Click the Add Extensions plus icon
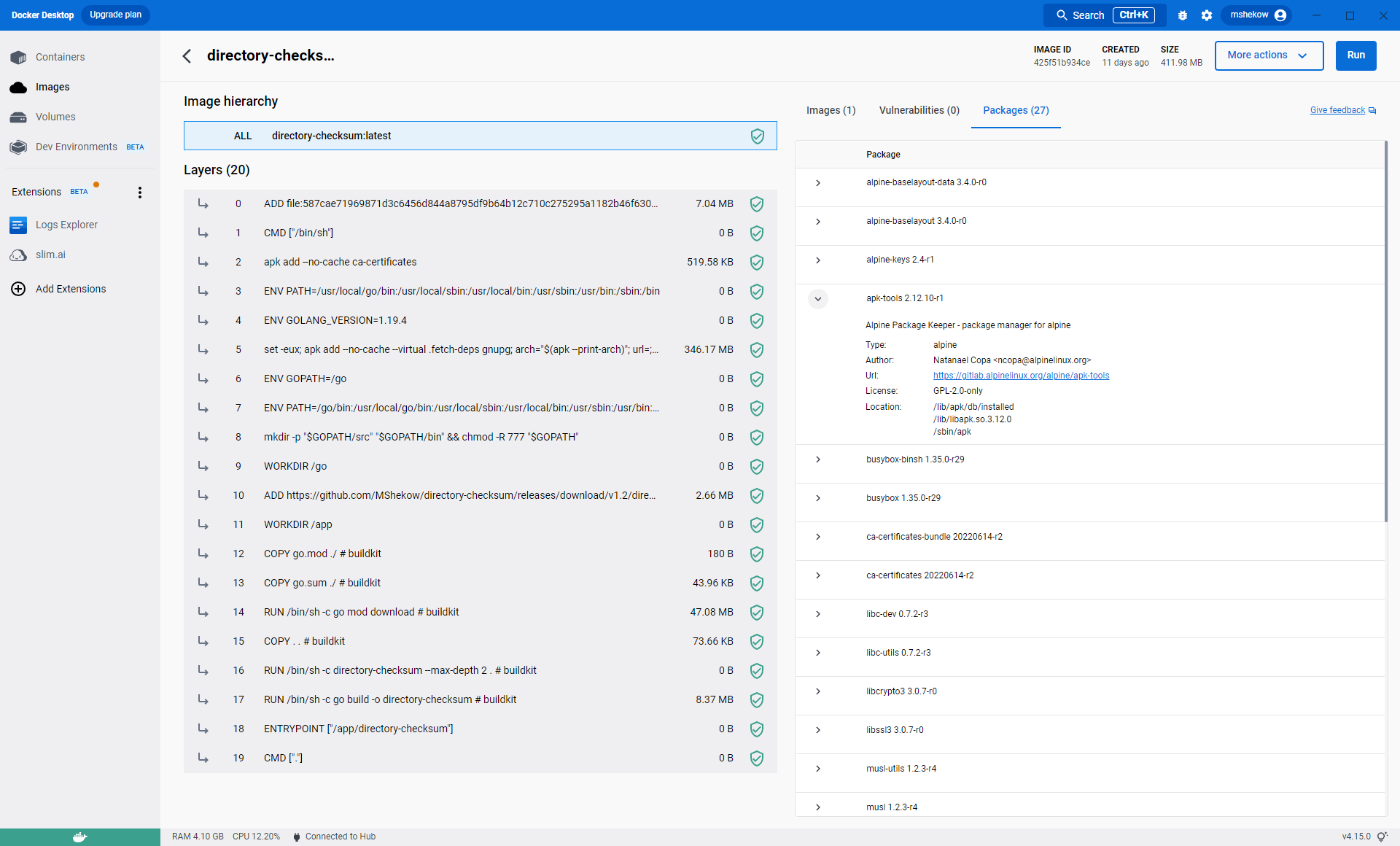Image resolution: width=1400 pixels, height=846 pixels. [x=18, y=289]
